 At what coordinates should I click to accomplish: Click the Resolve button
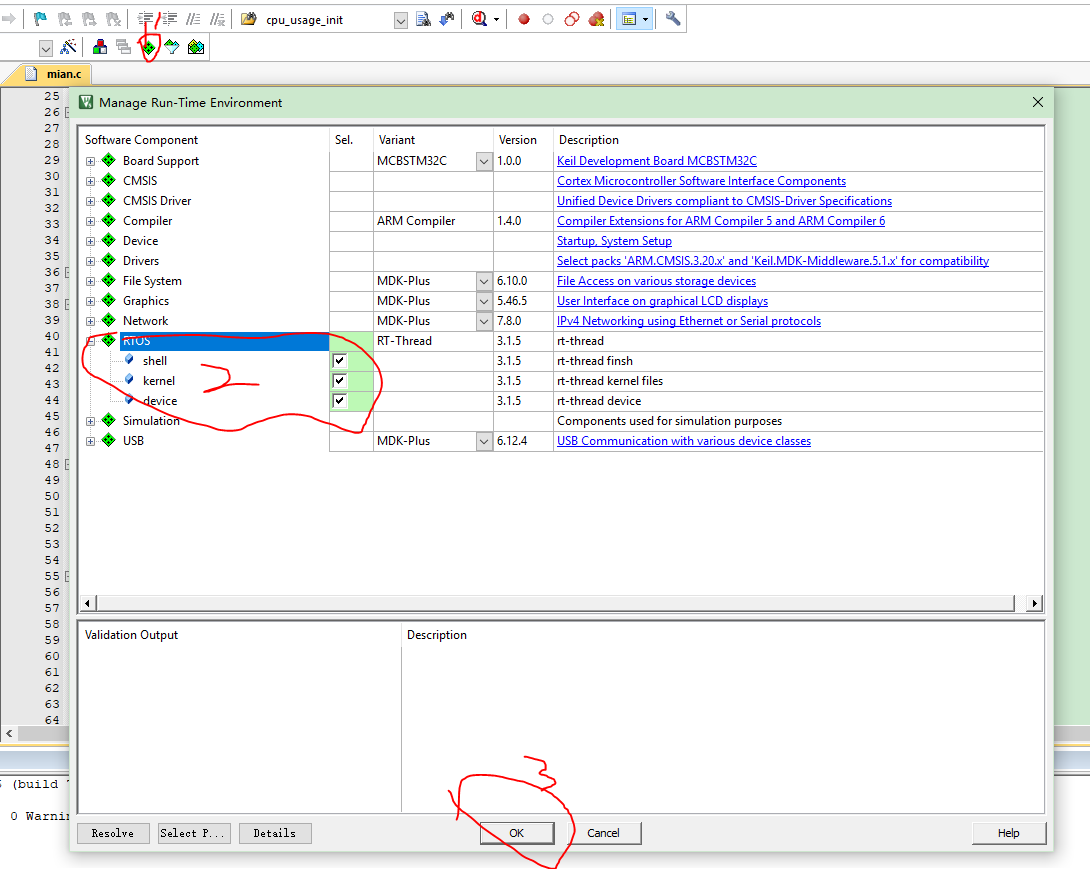click(x=113, y=833)
